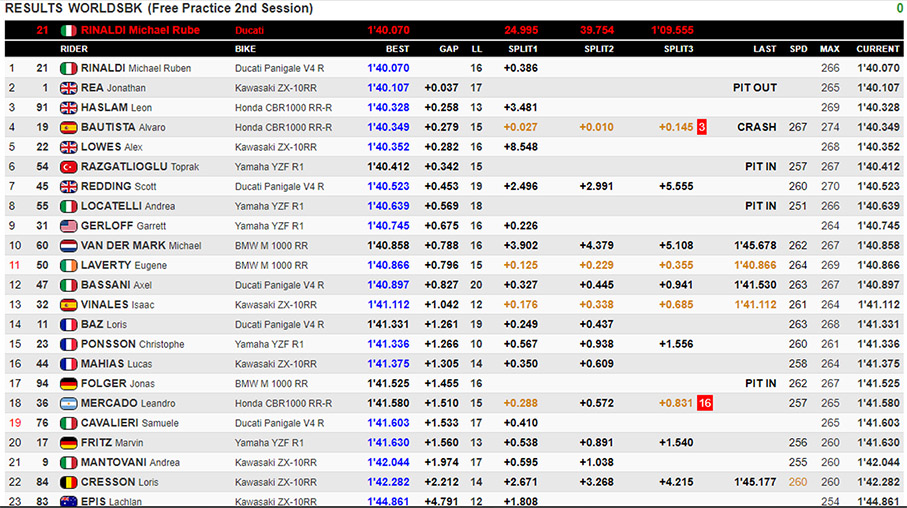Click the Turkish flag next to RAZGATLIOGLU Toprak
The height and width of the screenshot is (508, 907).
point(68,167)
